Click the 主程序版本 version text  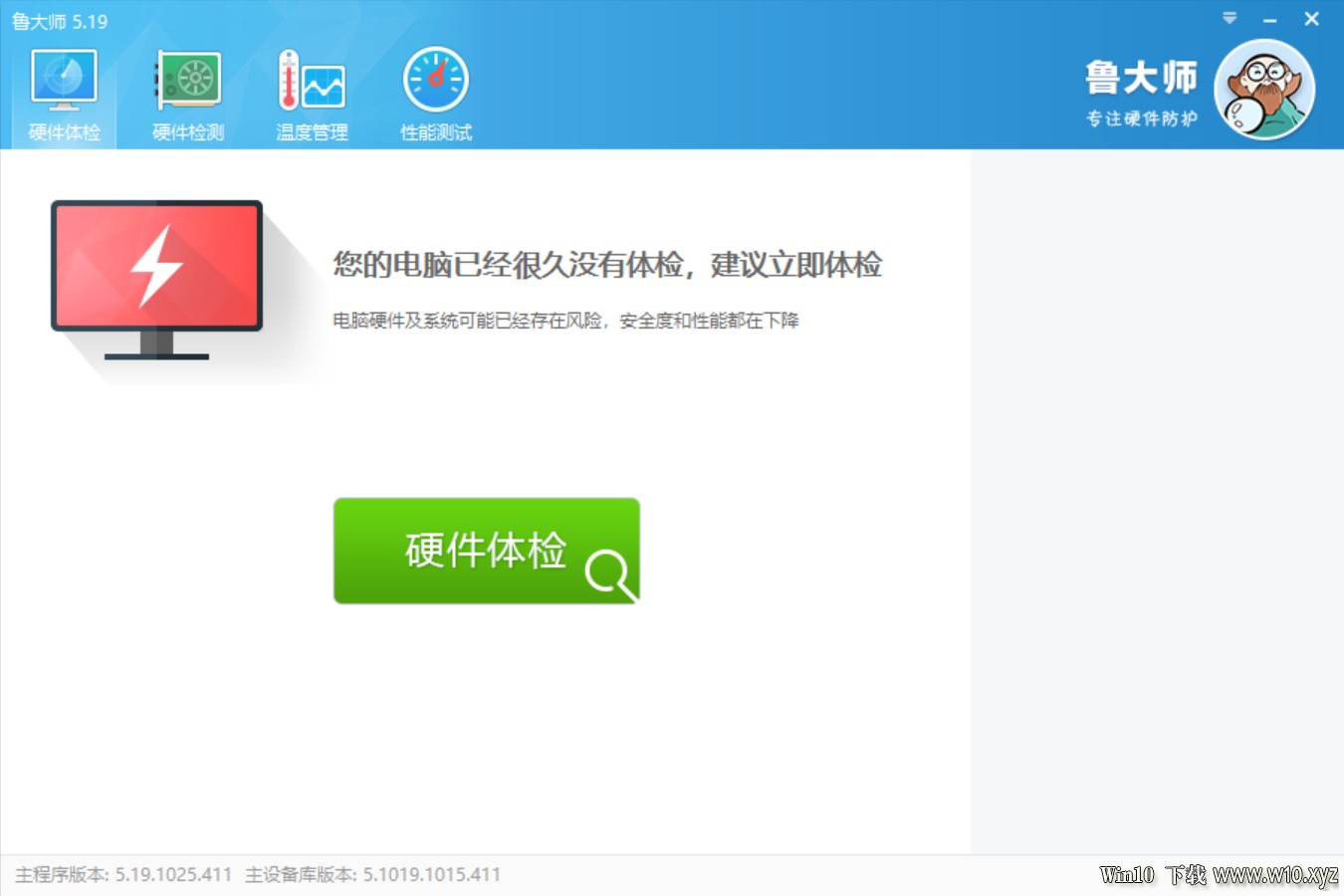coord(123,875)
